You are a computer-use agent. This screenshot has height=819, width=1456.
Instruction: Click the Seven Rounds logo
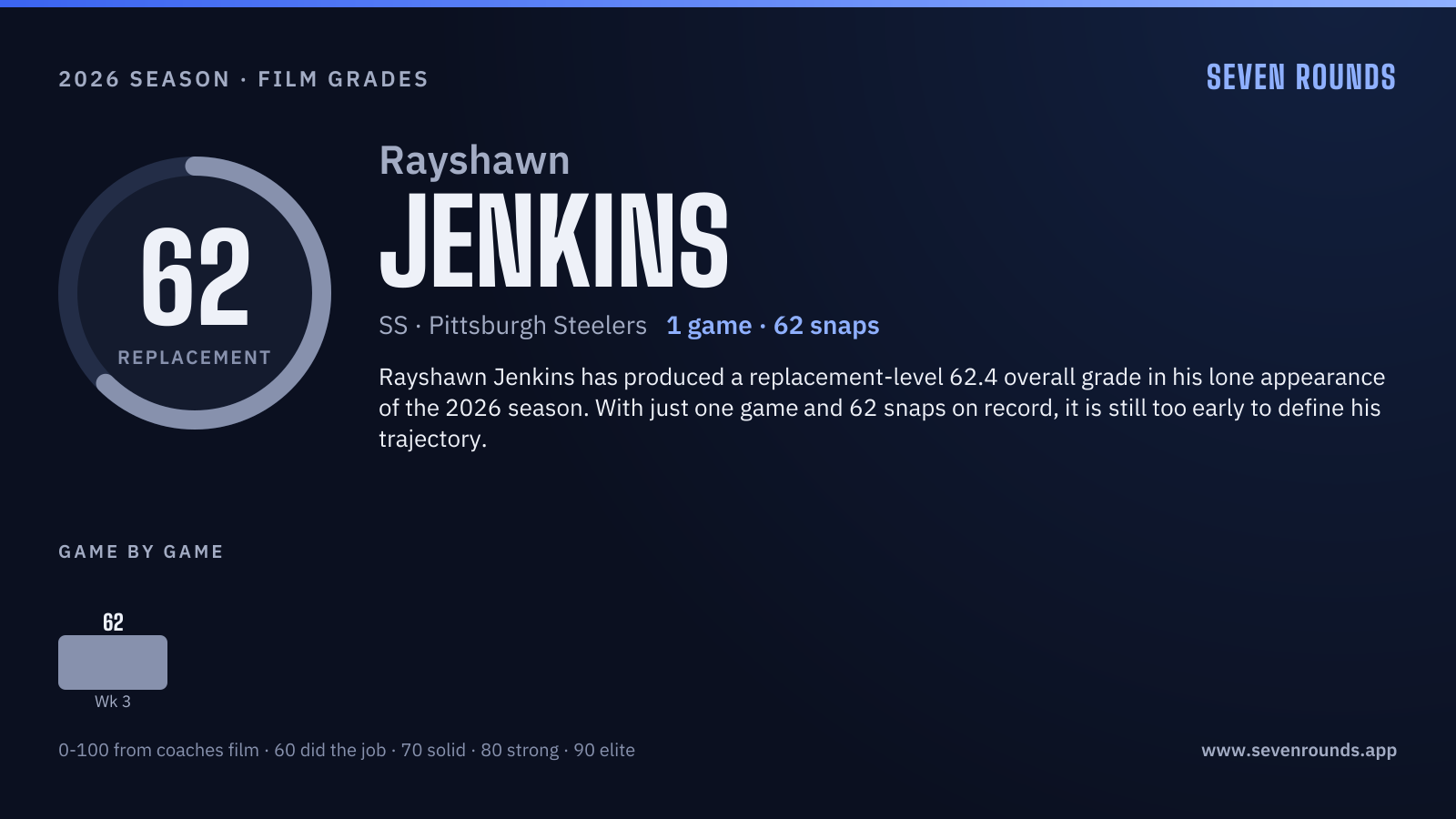[1300, 77]
